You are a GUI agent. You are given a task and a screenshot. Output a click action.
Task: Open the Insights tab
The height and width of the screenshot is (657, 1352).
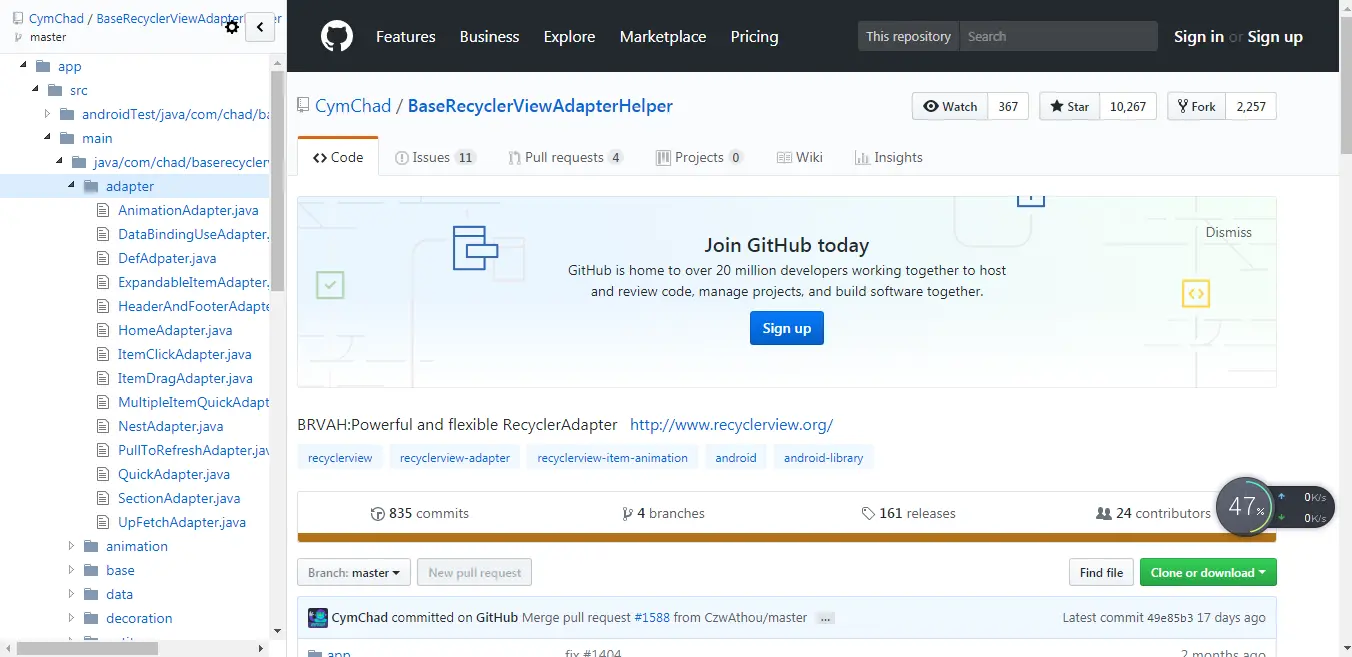[x=889, y=157]
